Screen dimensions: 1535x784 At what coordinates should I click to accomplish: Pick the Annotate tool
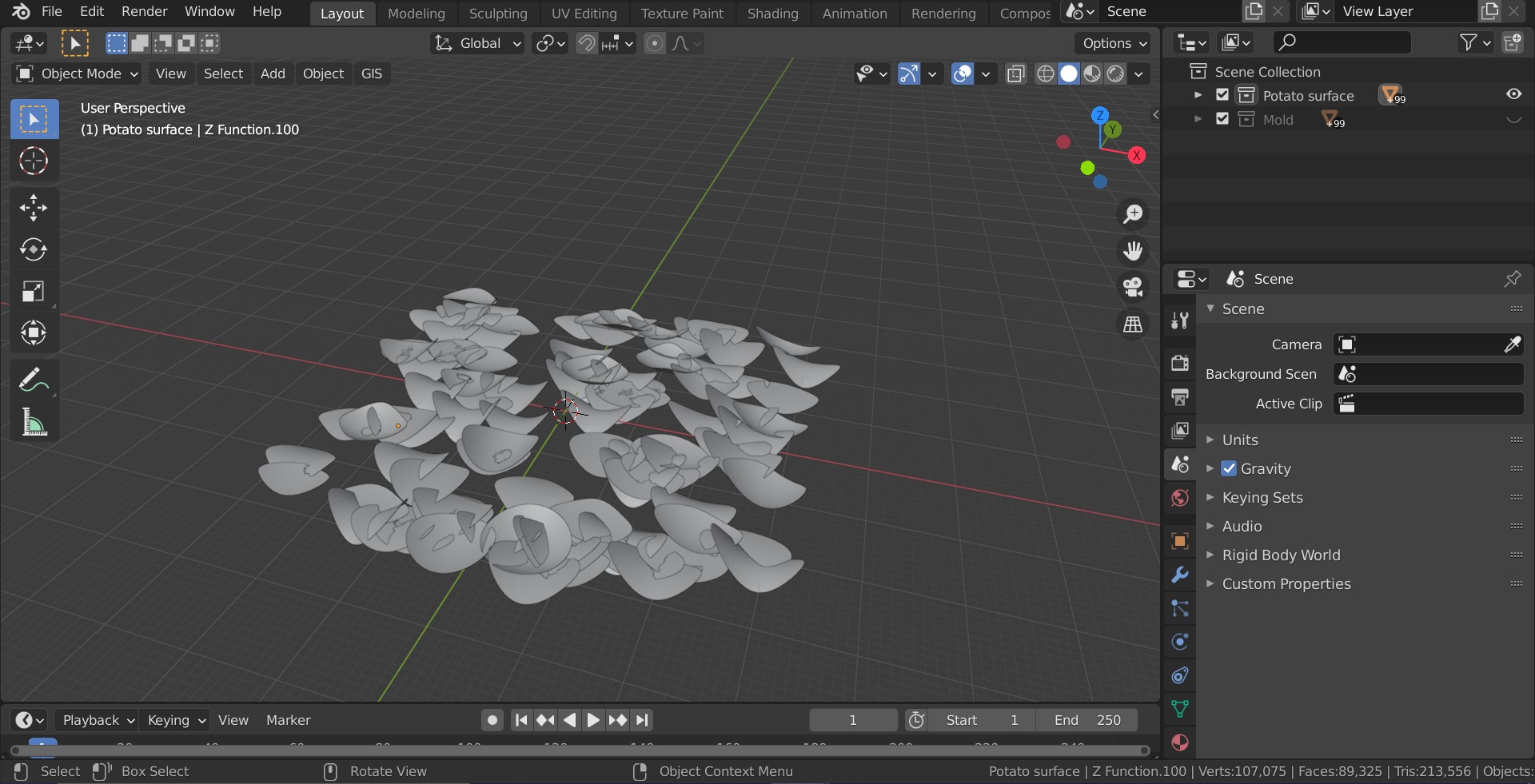coord(34,379)
